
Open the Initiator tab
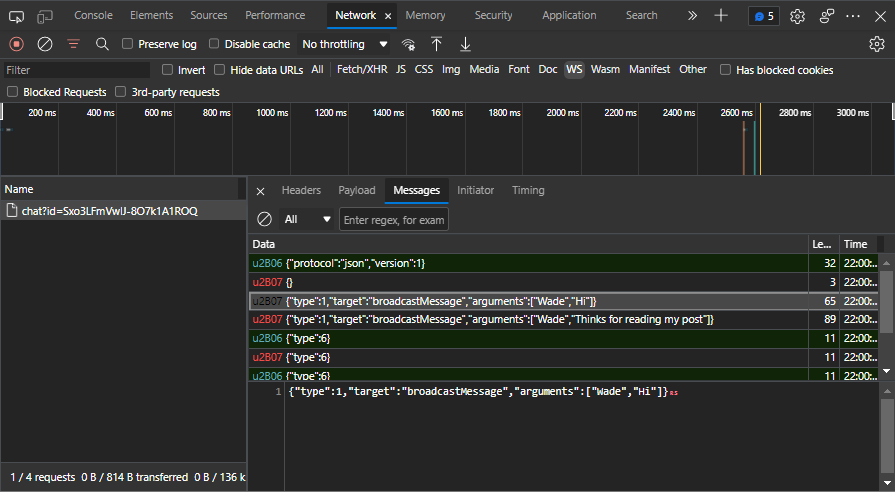[x=475, y=190]
